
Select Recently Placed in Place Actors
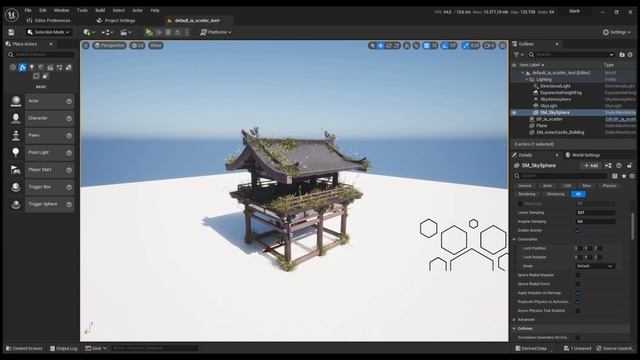point(13,67)
